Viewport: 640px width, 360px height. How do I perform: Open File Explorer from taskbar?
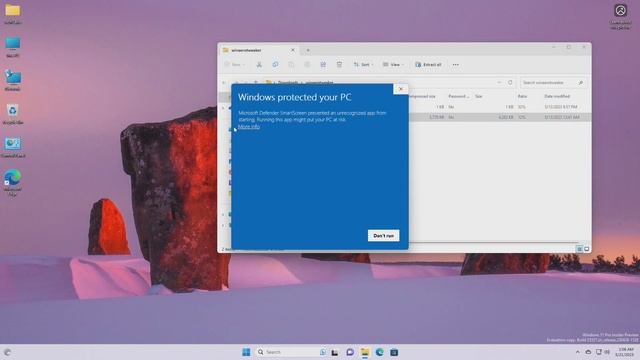364,352
